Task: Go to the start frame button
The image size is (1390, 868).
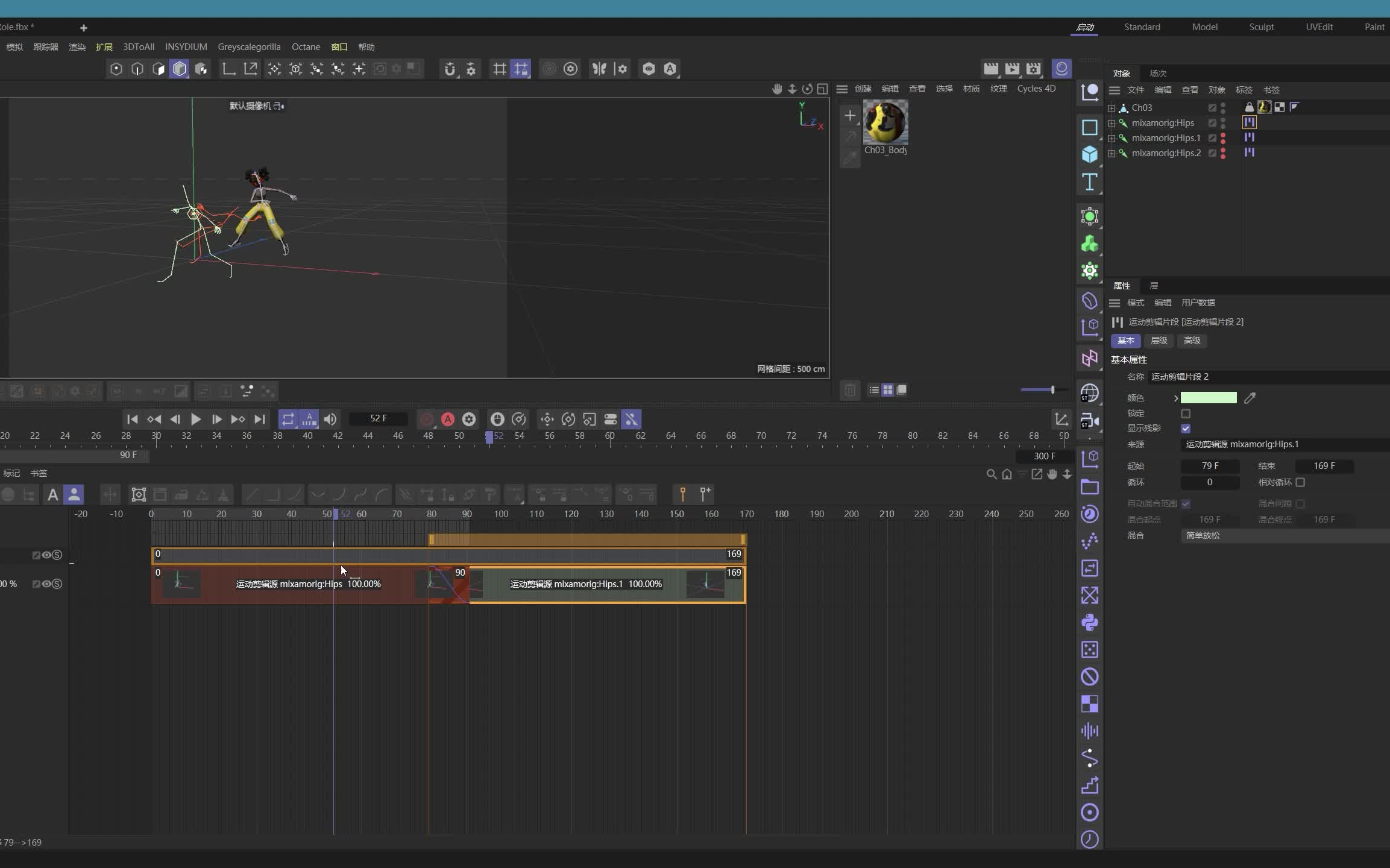Action: pyautogui.click(x=132, y=419)
